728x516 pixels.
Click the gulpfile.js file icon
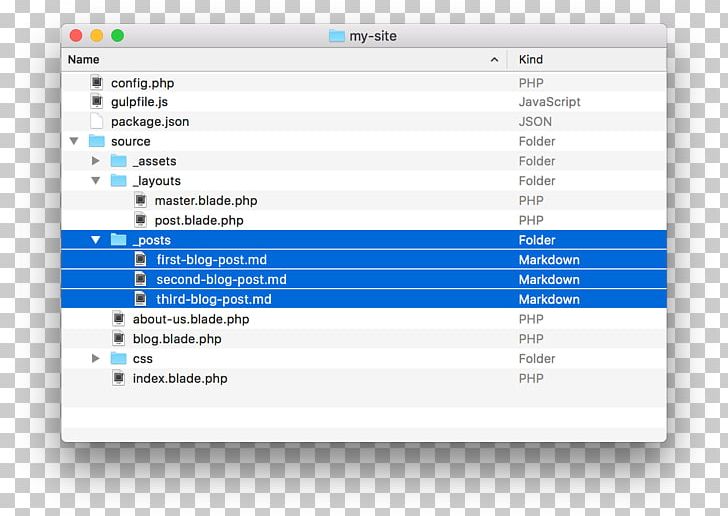(x=97, y=102)
